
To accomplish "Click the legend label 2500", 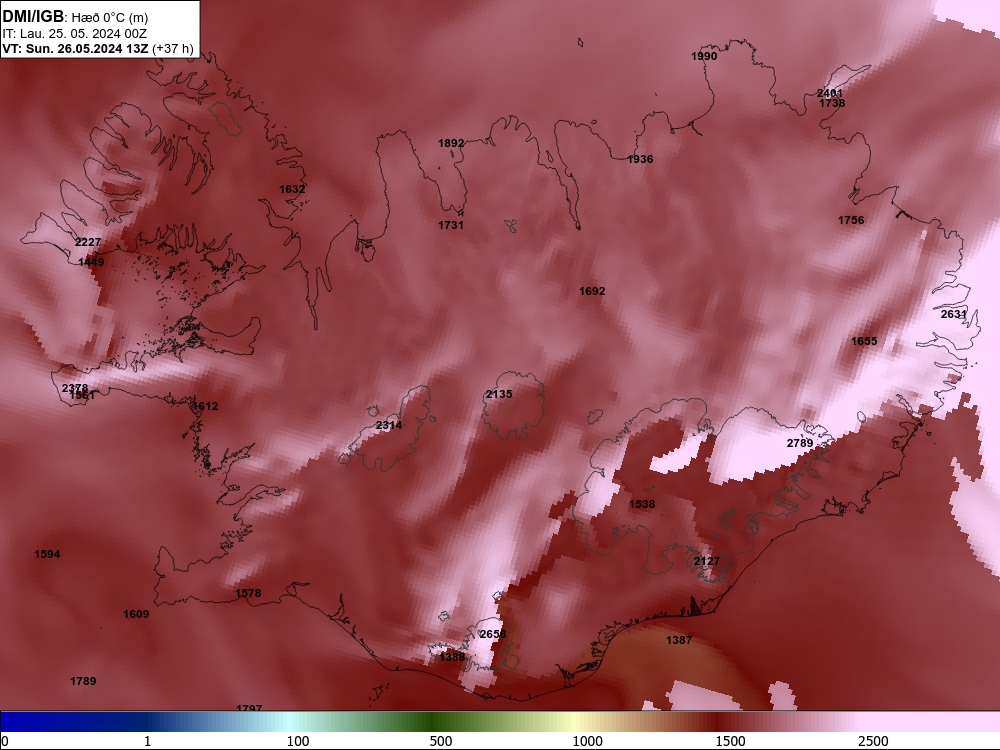I will pos(873,741).
